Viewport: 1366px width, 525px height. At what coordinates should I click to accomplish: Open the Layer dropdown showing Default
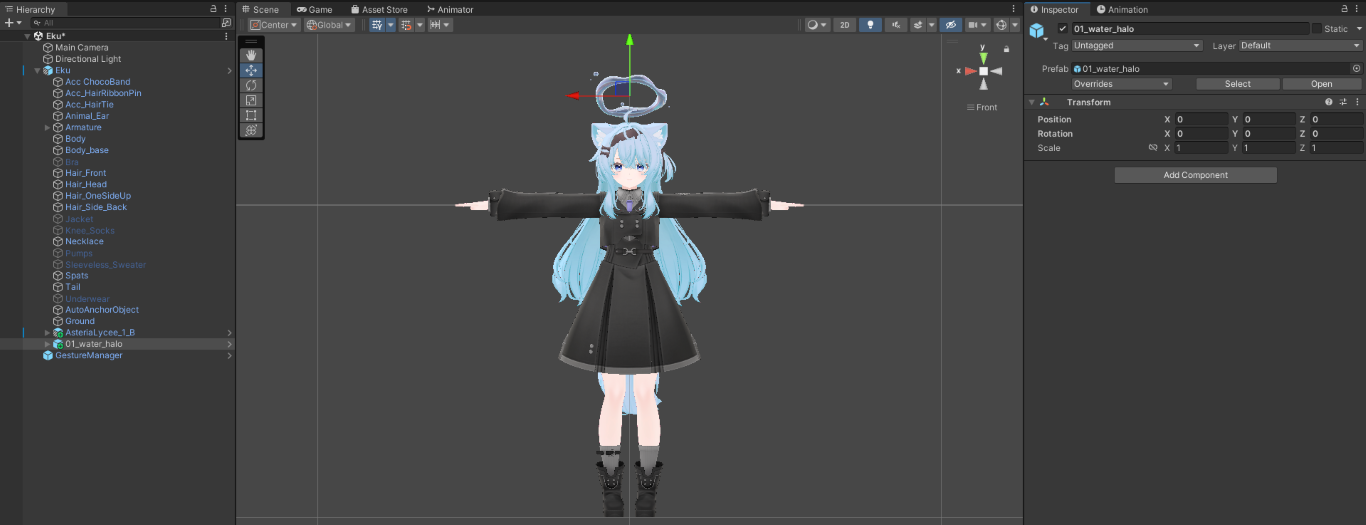(1300, 46)
